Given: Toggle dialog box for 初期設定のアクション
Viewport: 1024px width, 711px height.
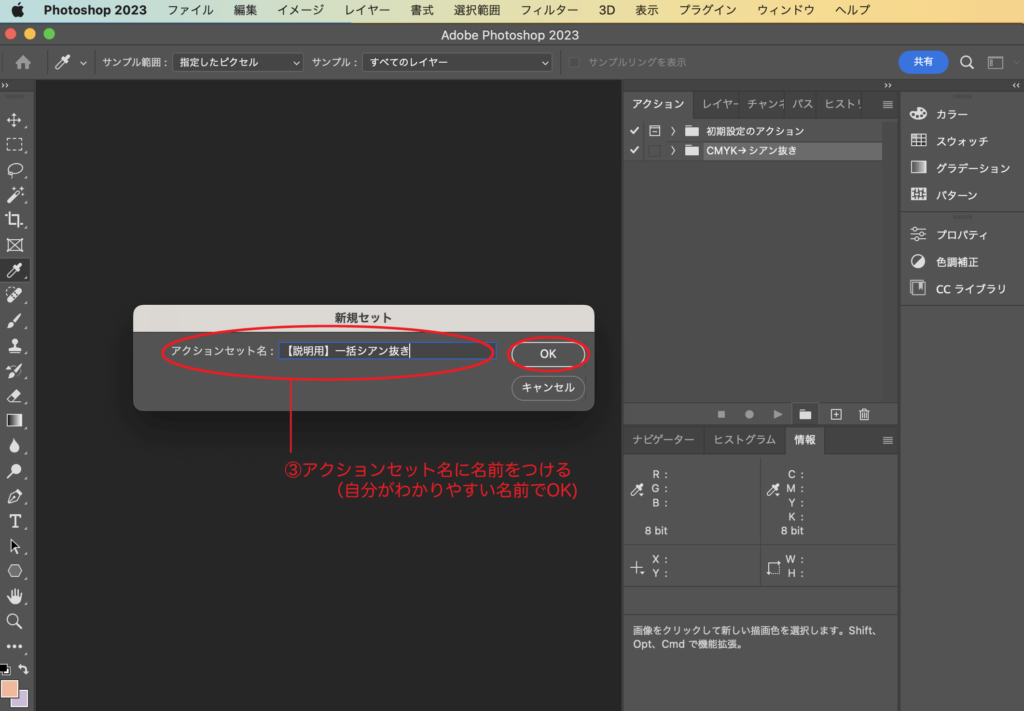Looking at the screenshot, I should (654, 131).
